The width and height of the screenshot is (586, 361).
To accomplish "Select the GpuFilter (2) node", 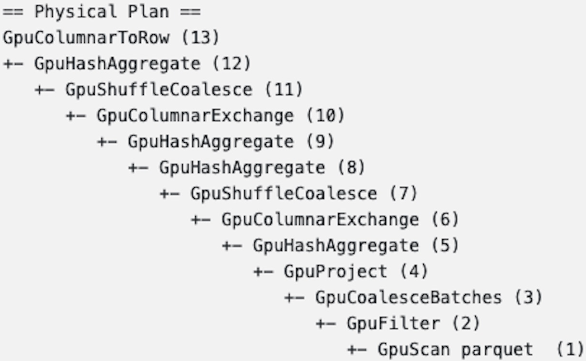I will (x=413, y=324).
